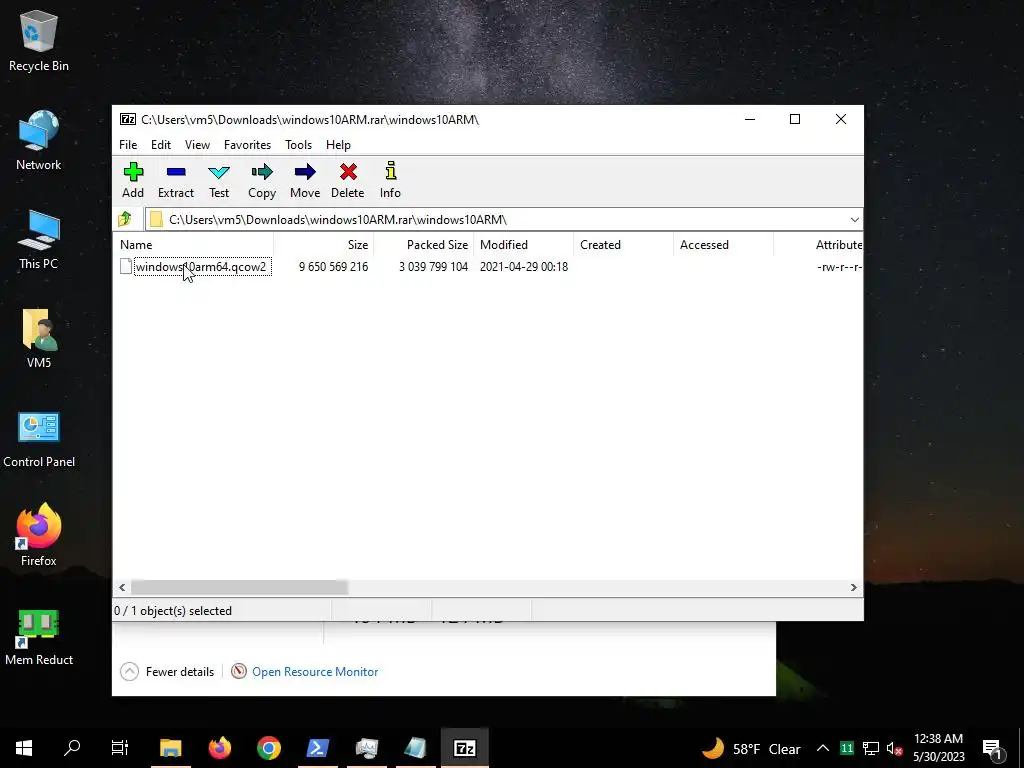Viewport: 1024px width, 768px height.
Task: Click the modified date 2021-04-29 00:18
Action: tap(524, 266)
